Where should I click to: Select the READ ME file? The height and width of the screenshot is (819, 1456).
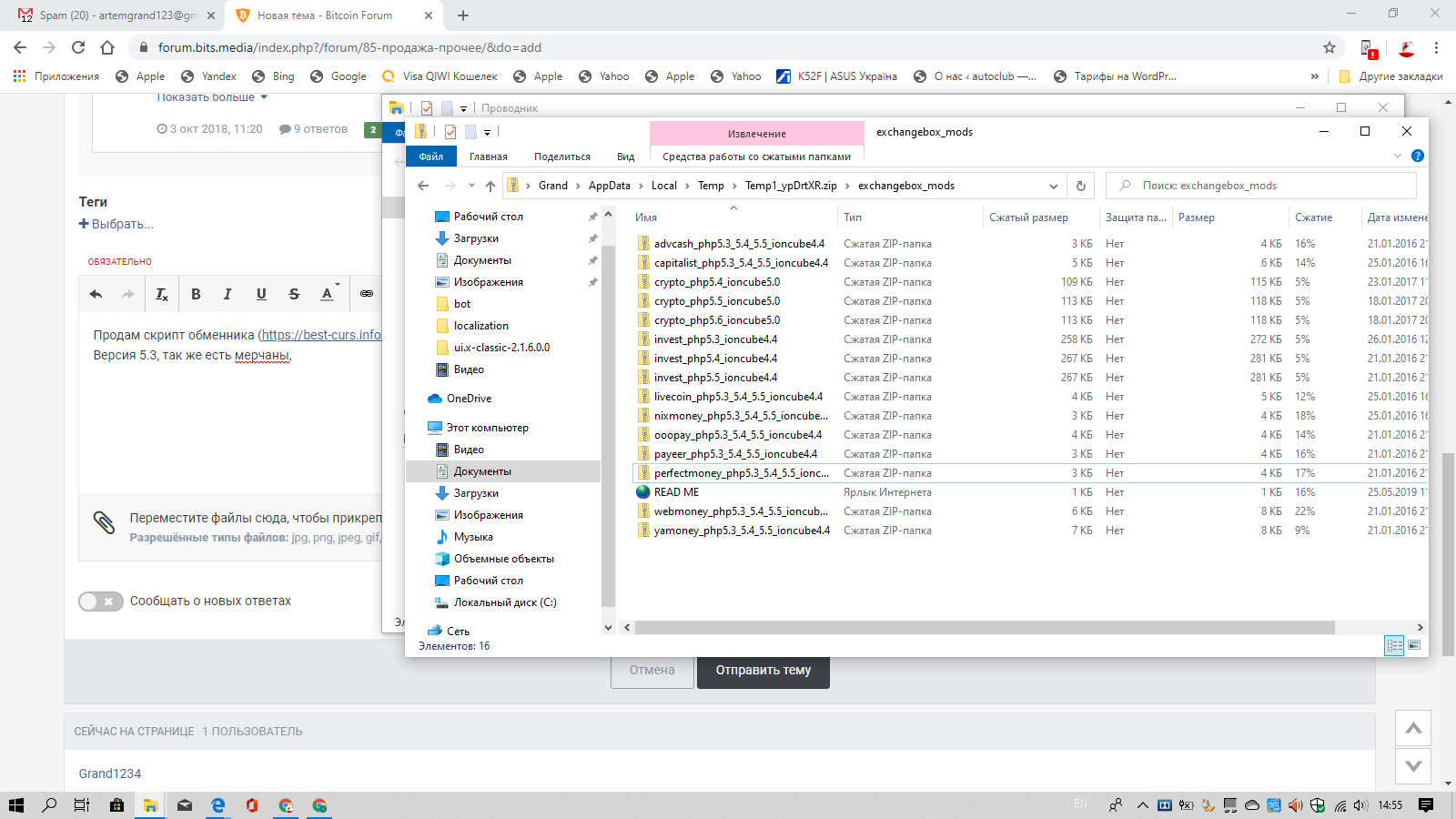pos(676,492)
